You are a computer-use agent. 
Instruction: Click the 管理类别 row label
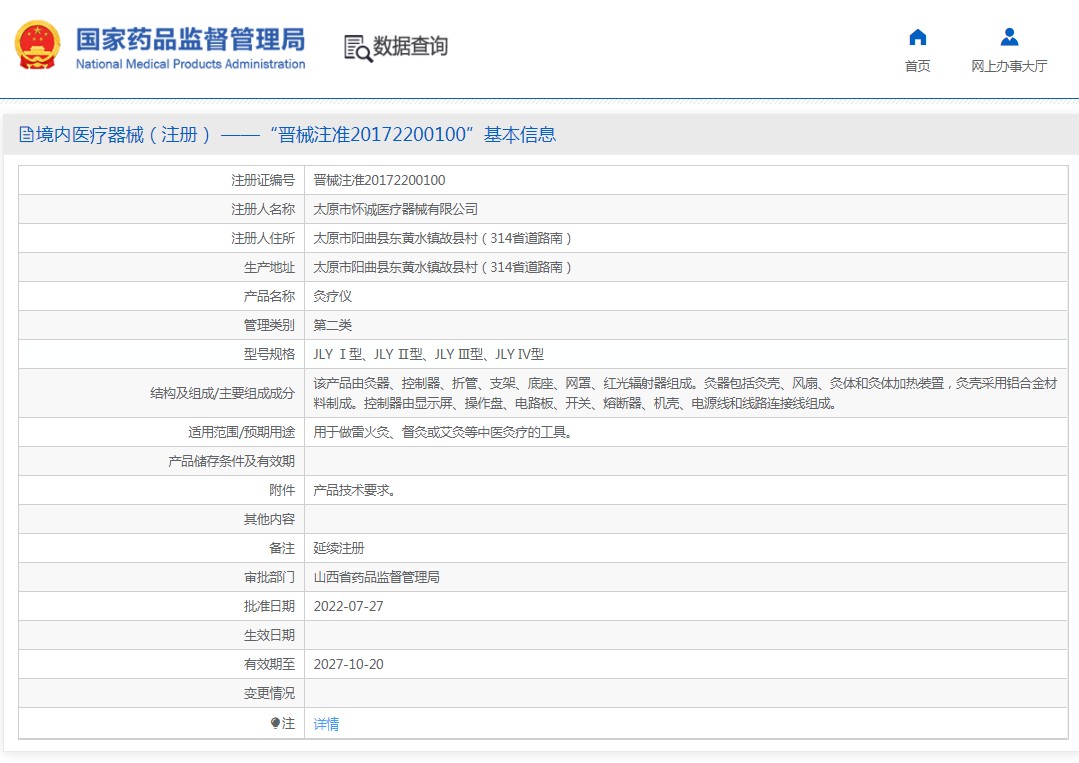269,325
